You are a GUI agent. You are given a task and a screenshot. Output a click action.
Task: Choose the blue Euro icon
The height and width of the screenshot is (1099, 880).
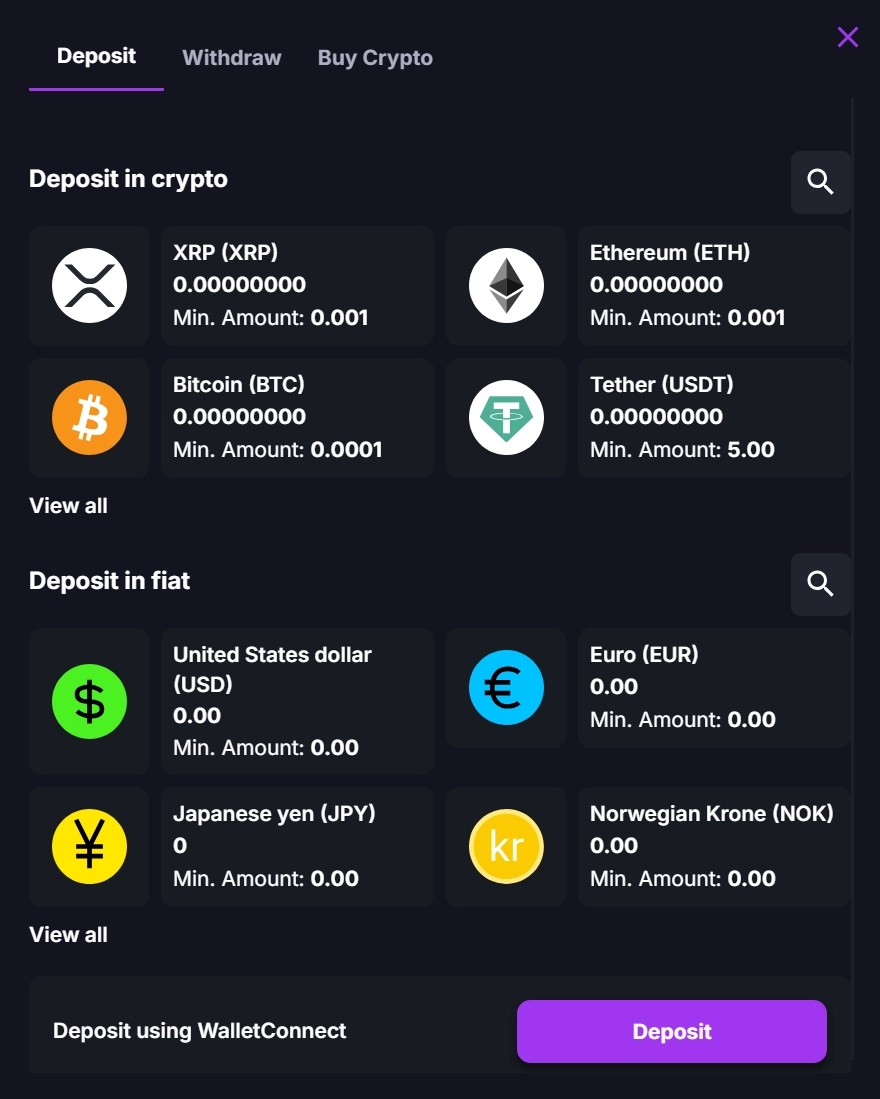click(506, 687)
